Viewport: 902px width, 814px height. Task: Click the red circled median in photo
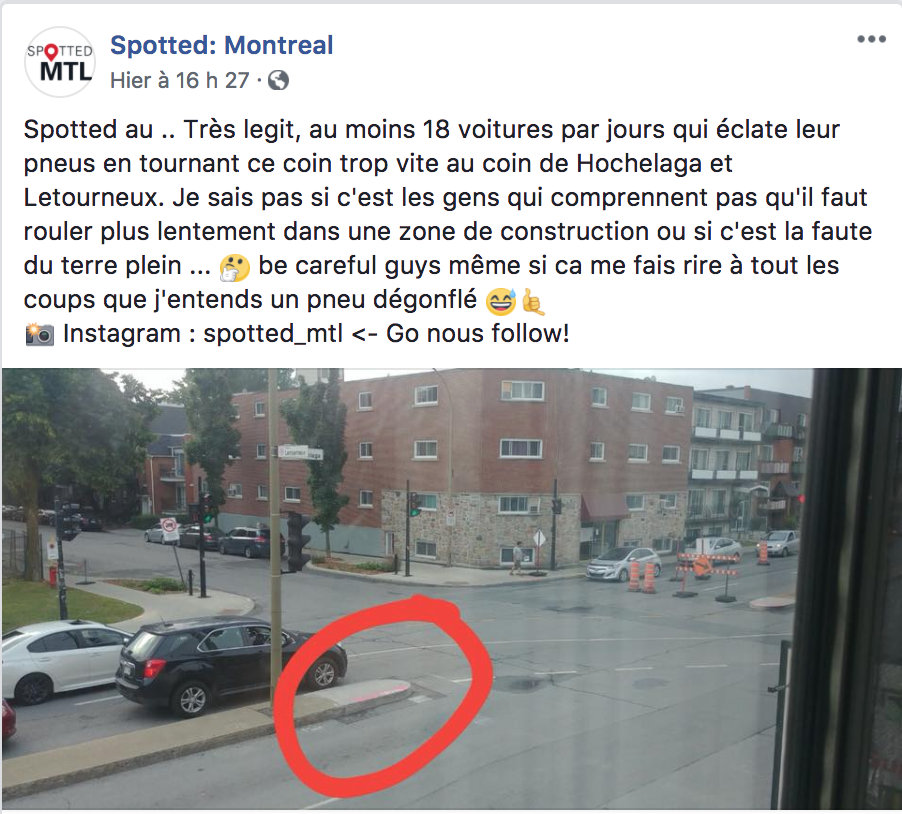pyautogui.click(x=382, y=694)
